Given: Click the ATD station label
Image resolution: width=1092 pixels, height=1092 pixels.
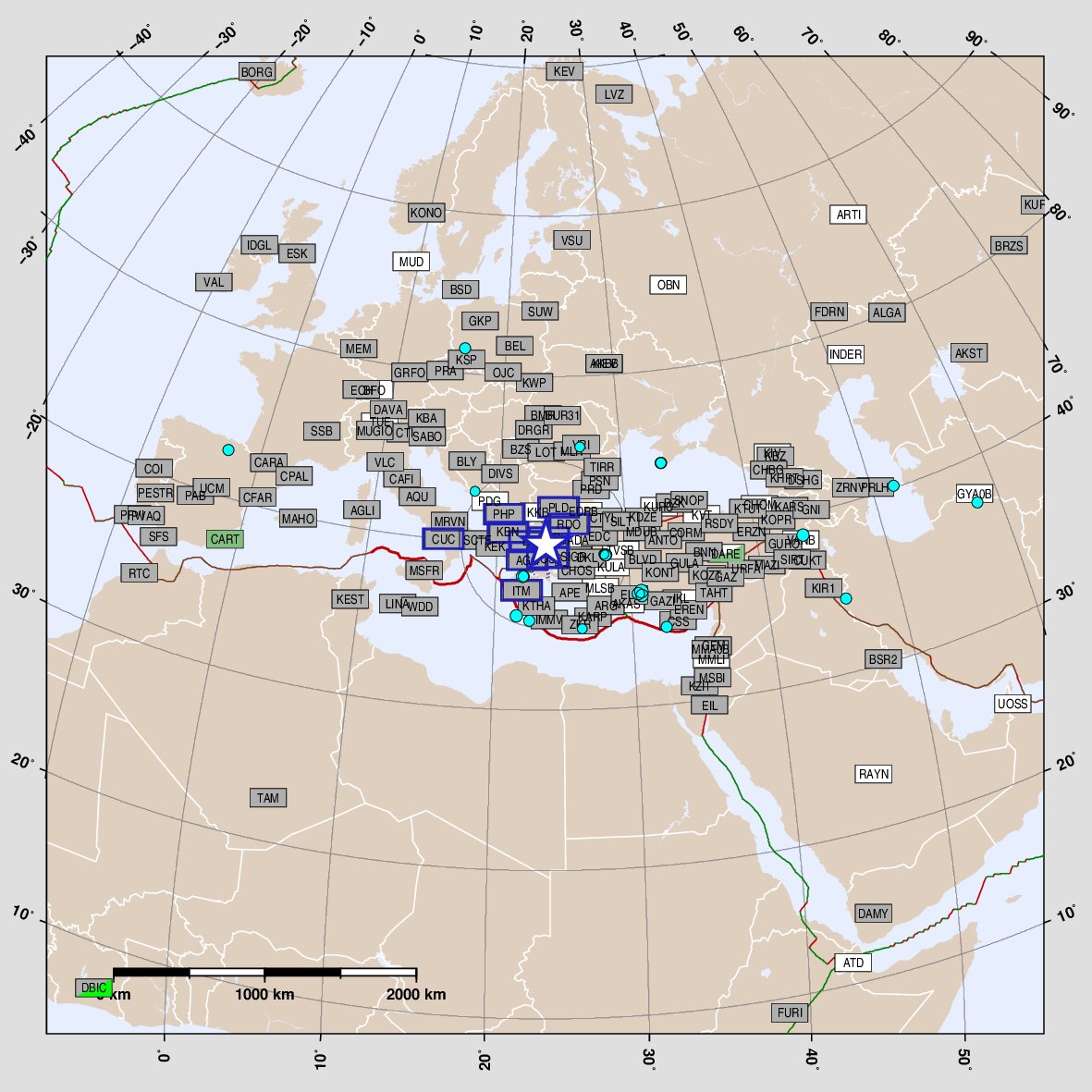Looking at the screenshot, I should [x=853, y=963].
